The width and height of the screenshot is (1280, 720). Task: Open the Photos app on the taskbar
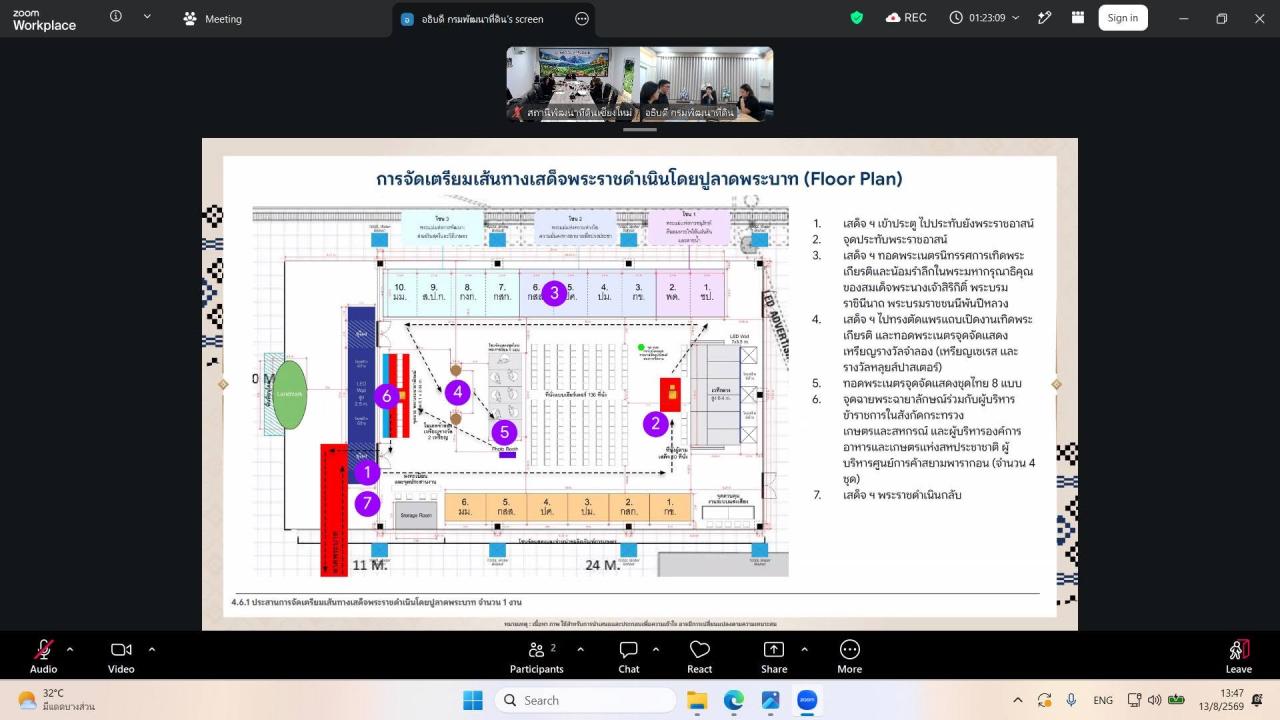(x=770, y=700)
